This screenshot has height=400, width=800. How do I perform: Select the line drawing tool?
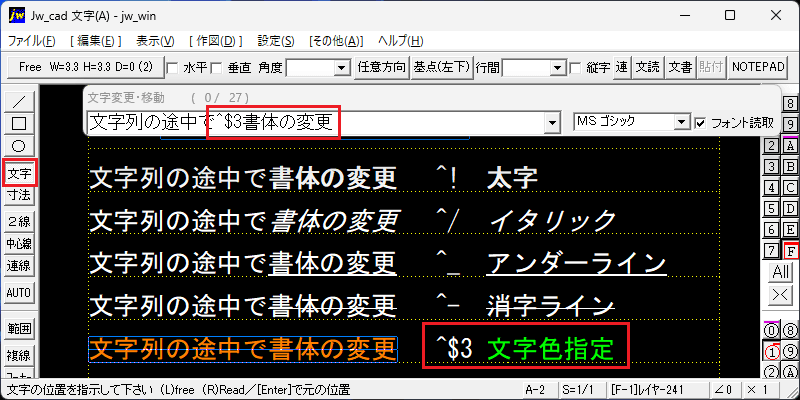click(x=19, y=101)
